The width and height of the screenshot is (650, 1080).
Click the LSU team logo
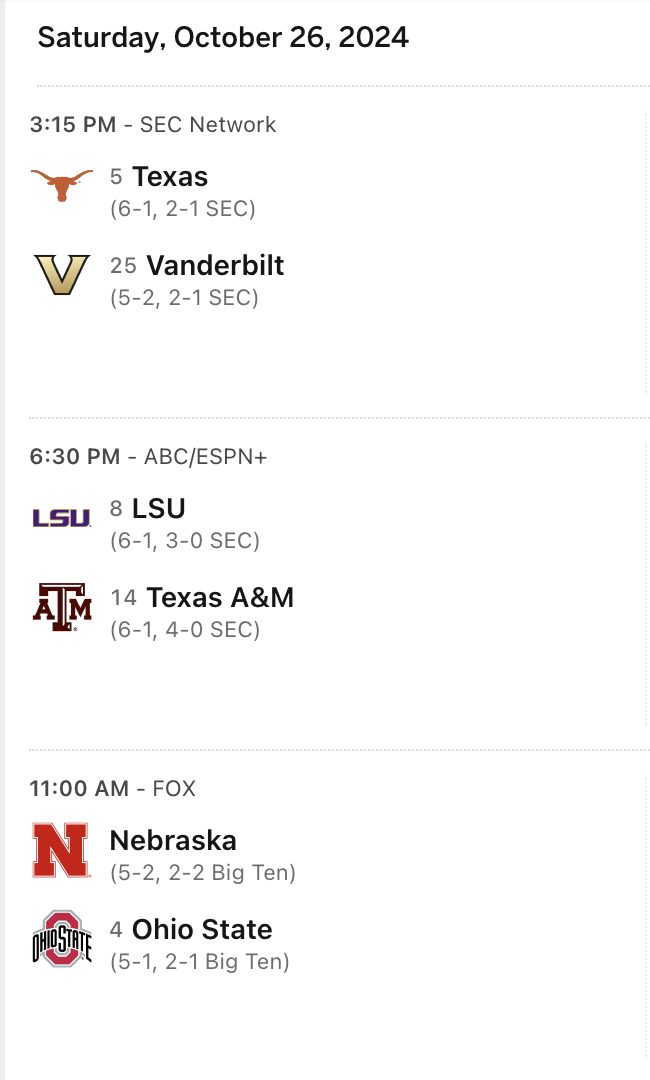click(61, 517)
